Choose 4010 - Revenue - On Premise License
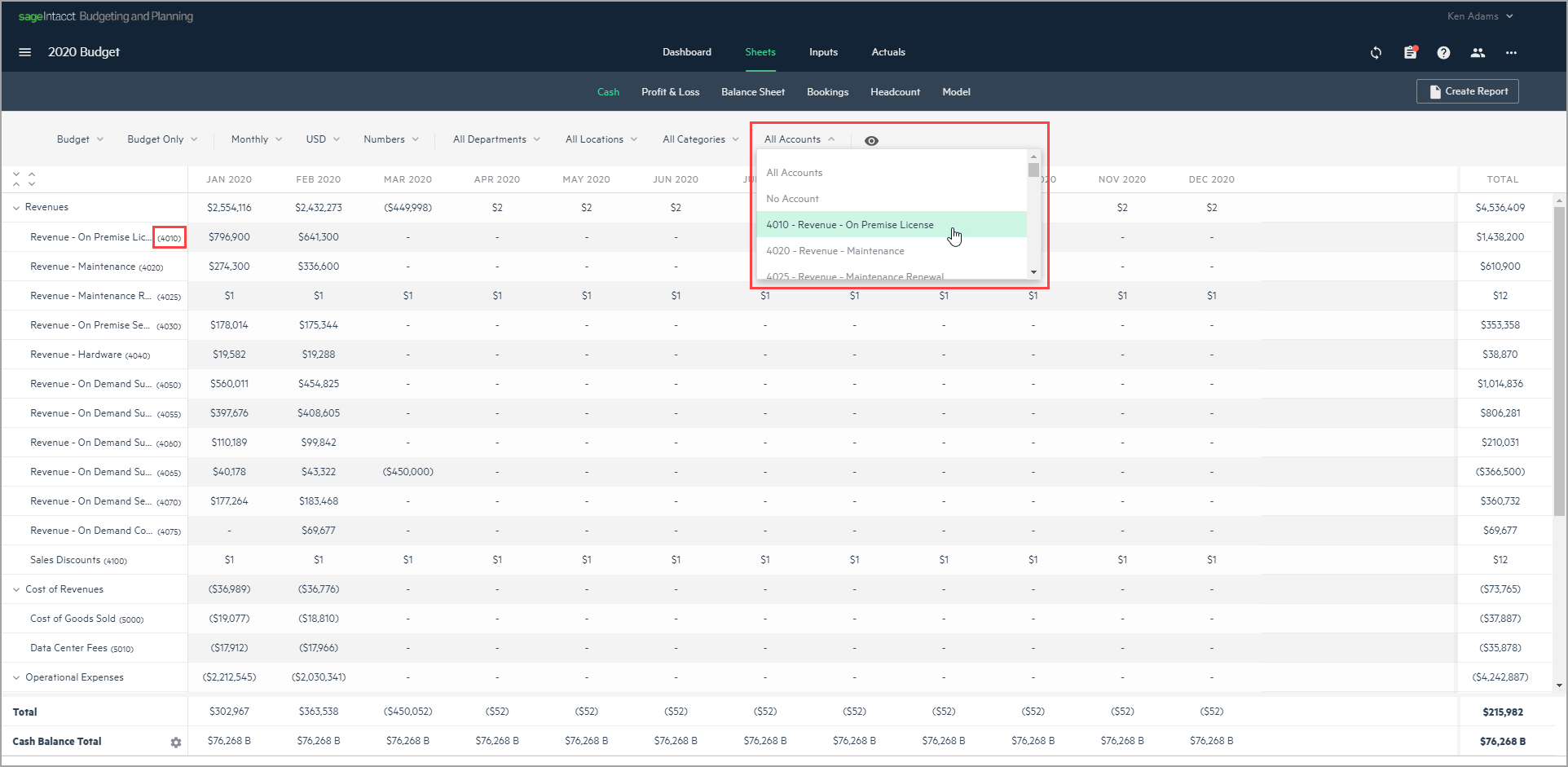 [892, 225]
